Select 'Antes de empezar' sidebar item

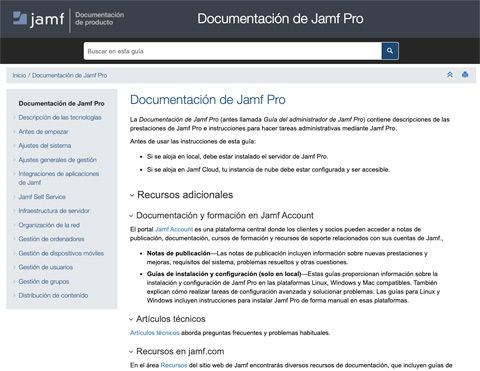pyautogui.click(x=43, y=132)
